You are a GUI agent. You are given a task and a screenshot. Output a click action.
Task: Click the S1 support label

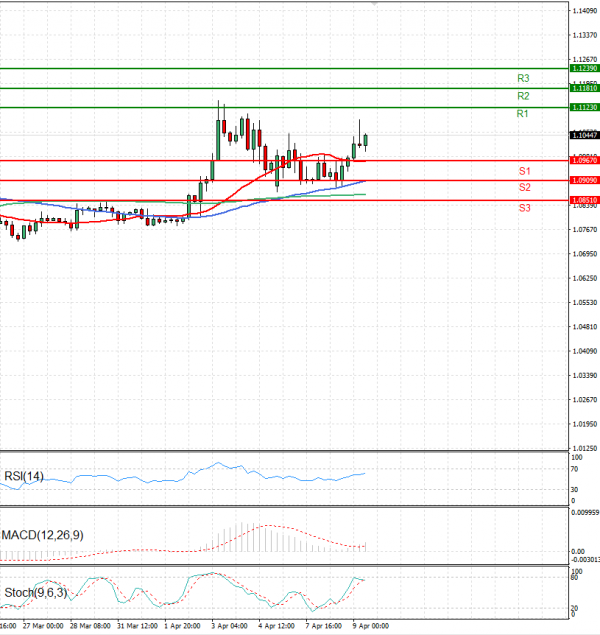524,171
